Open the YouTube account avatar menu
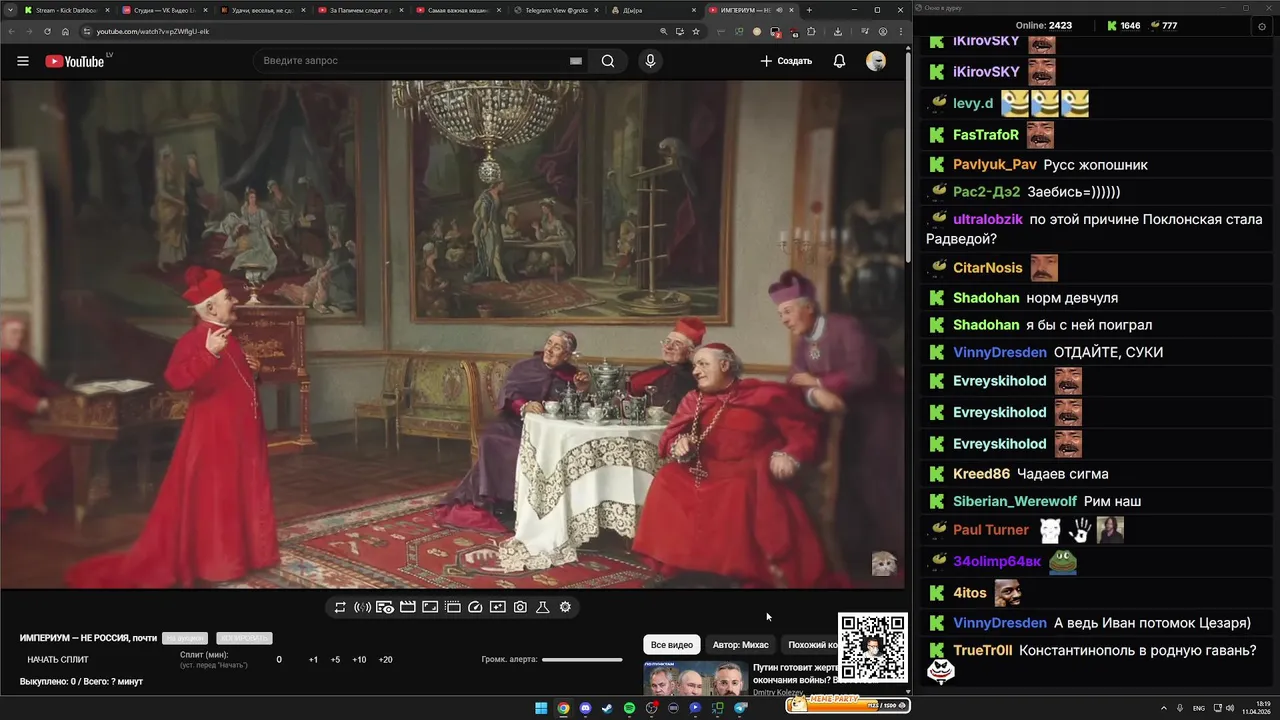The image size is (1280, 720). click(x=876, y=61)
